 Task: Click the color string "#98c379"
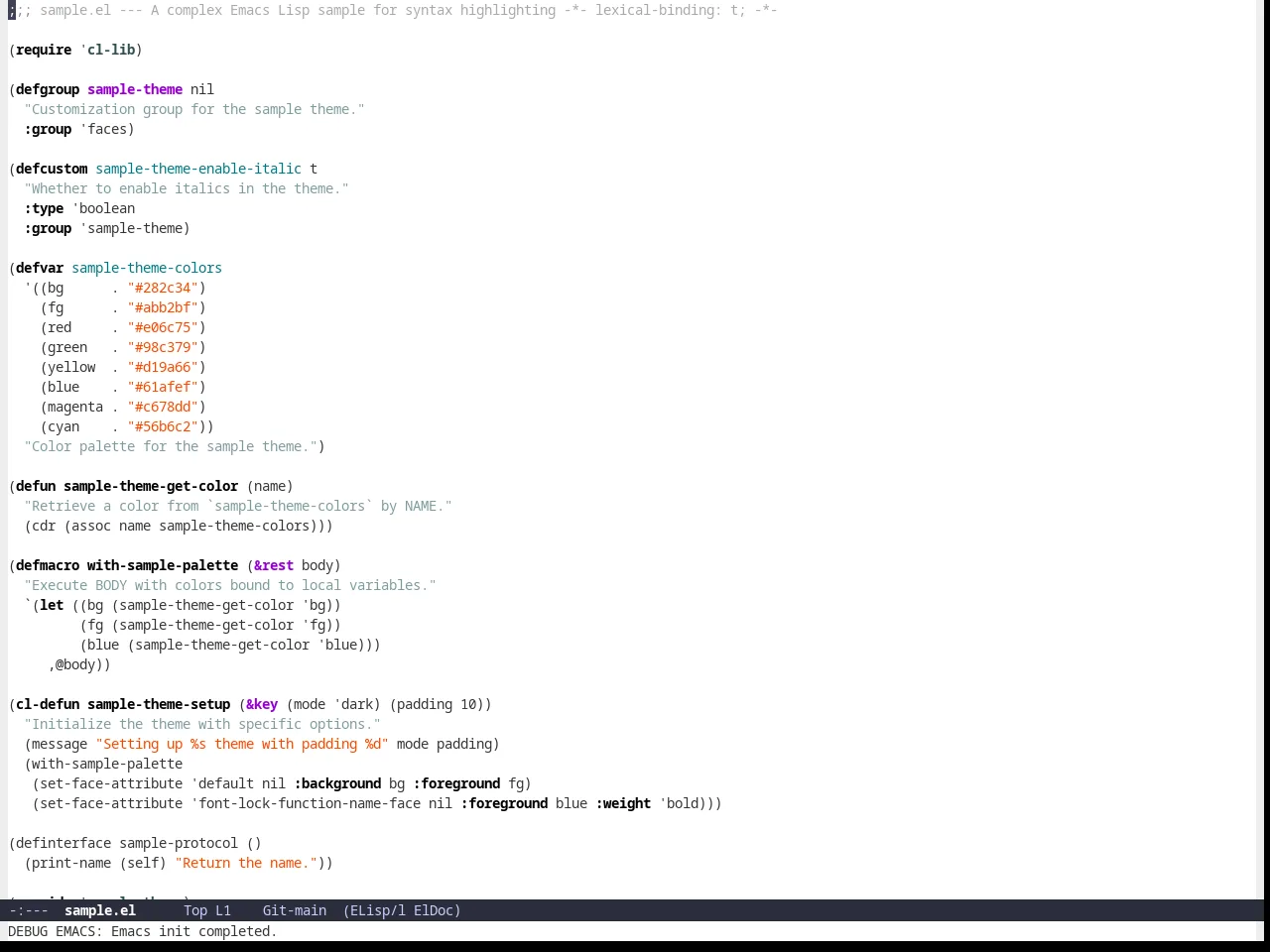point(163,347)
